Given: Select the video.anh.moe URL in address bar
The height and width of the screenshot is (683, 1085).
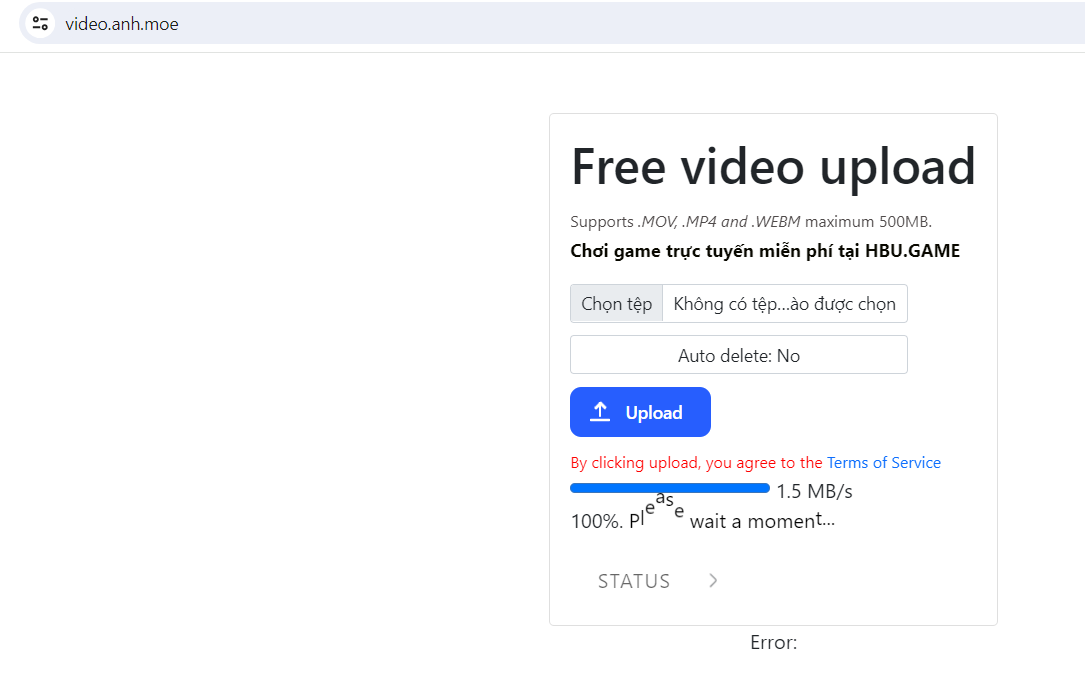Looking at the screenshot, I should [122, 24].
